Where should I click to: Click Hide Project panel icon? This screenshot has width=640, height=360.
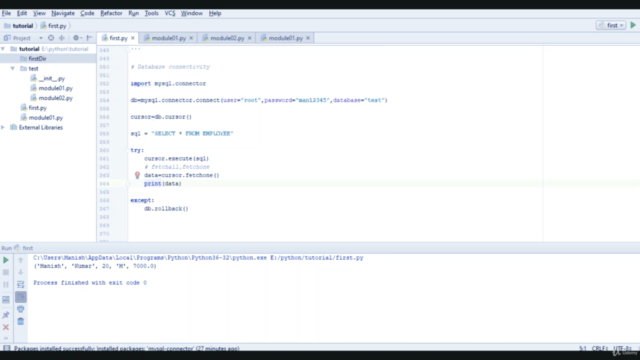click(89, 38)
